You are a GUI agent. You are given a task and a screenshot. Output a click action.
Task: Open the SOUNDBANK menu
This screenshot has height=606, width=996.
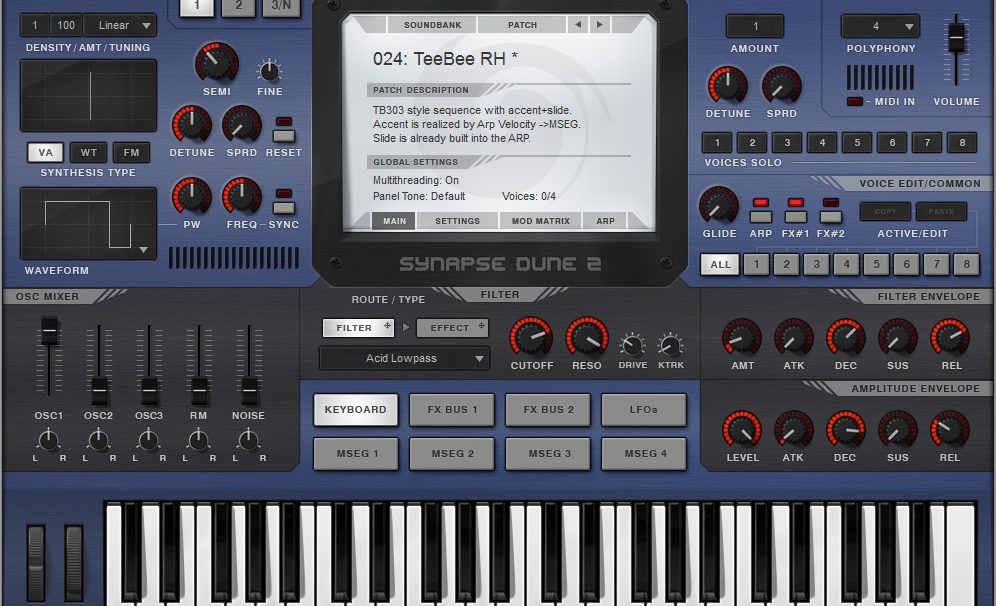[433, 25]
